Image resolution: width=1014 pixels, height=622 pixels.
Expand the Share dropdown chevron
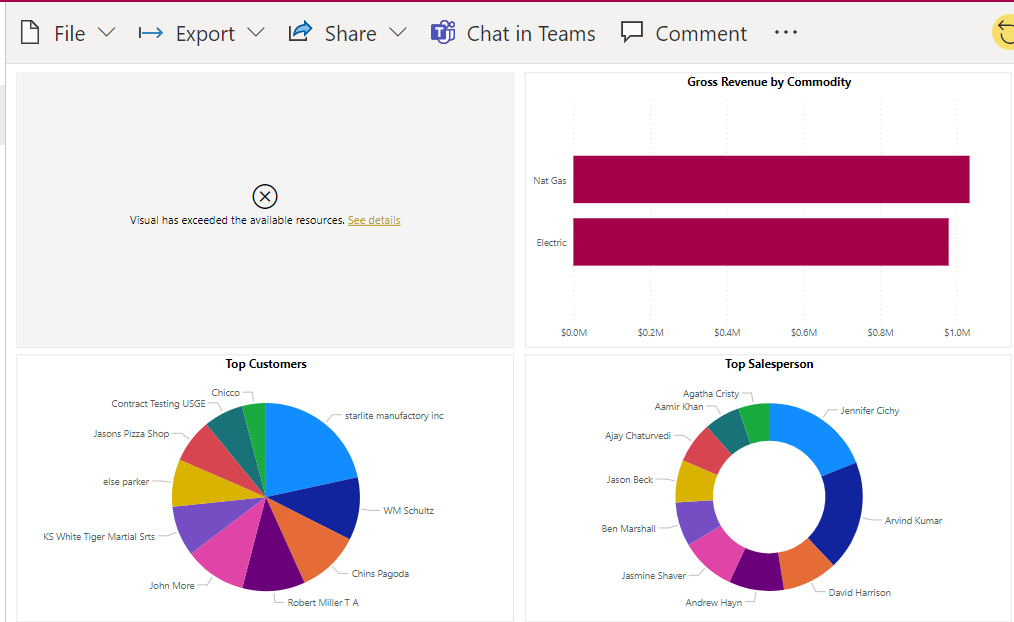pos(398,32)
